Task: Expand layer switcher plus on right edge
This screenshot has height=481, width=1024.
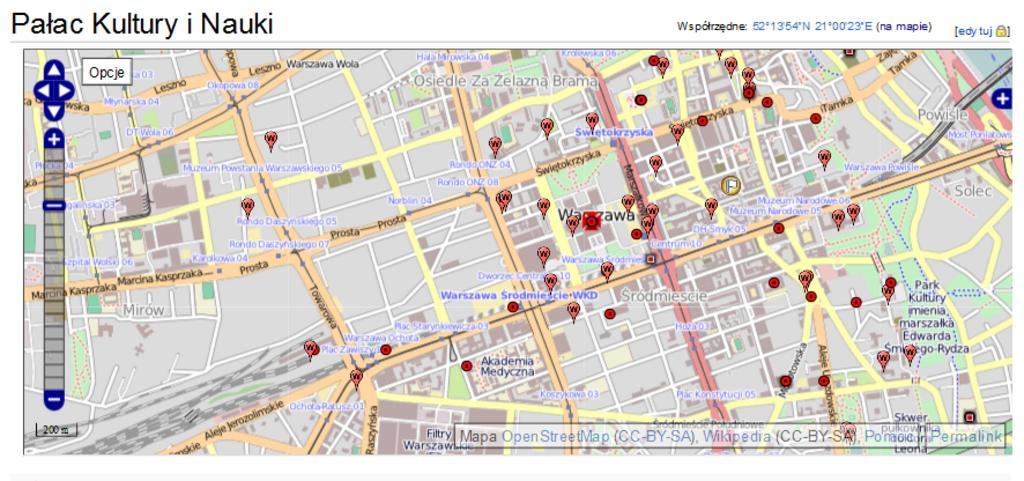Action: (1002, 99)
